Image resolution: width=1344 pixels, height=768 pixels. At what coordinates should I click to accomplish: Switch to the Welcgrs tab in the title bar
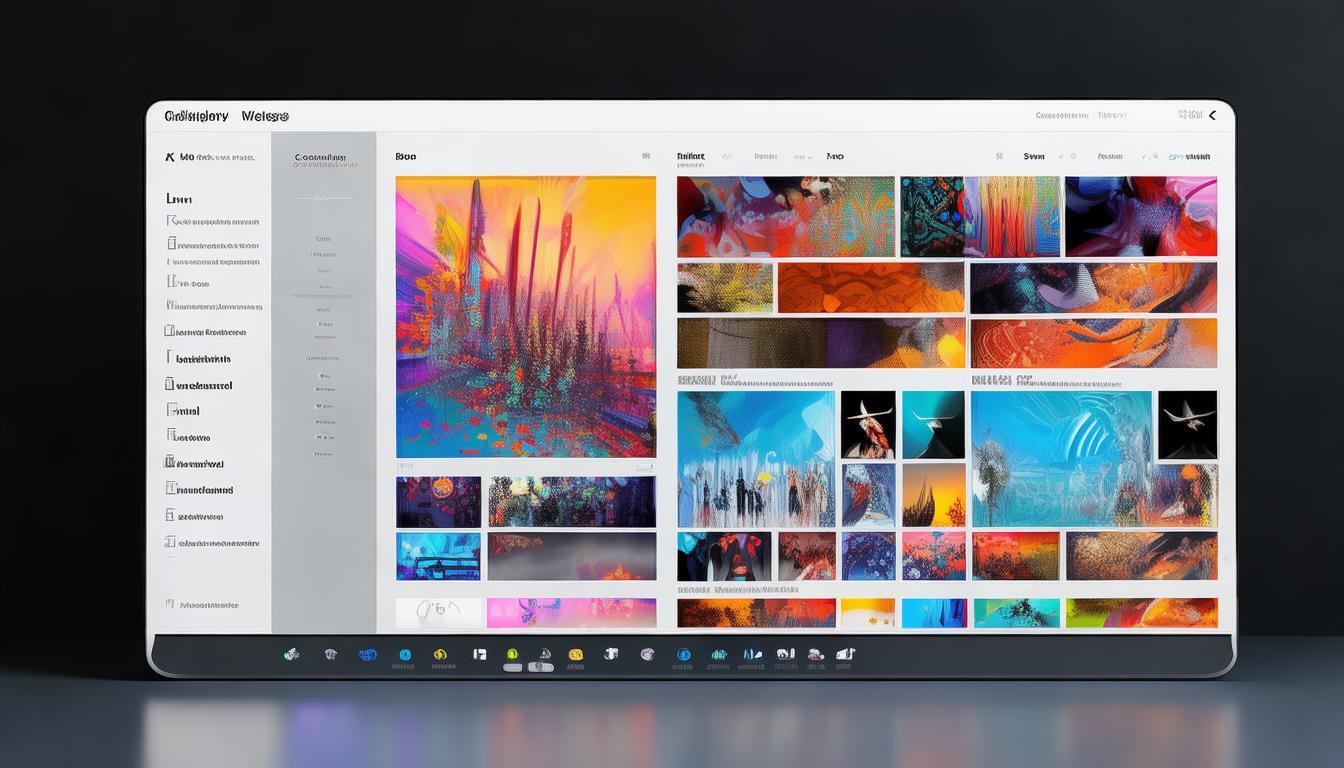[265, 116]
